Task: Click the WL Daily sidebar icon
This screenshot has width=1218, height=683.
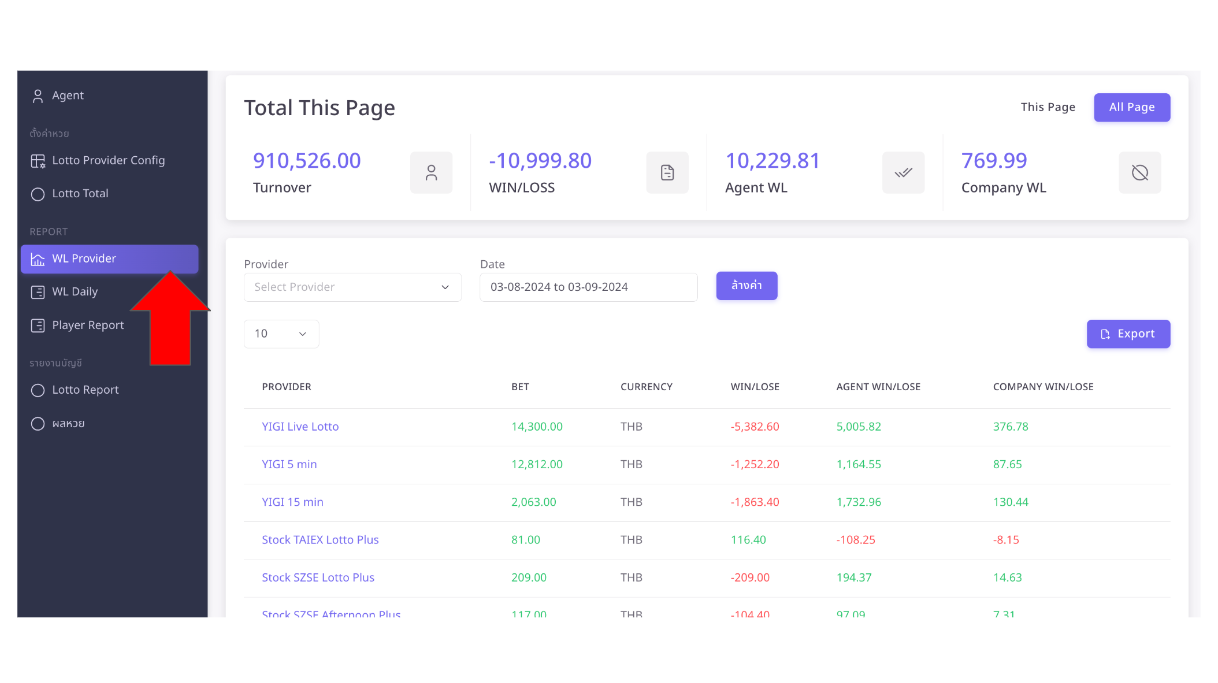Action: point(38,292)
